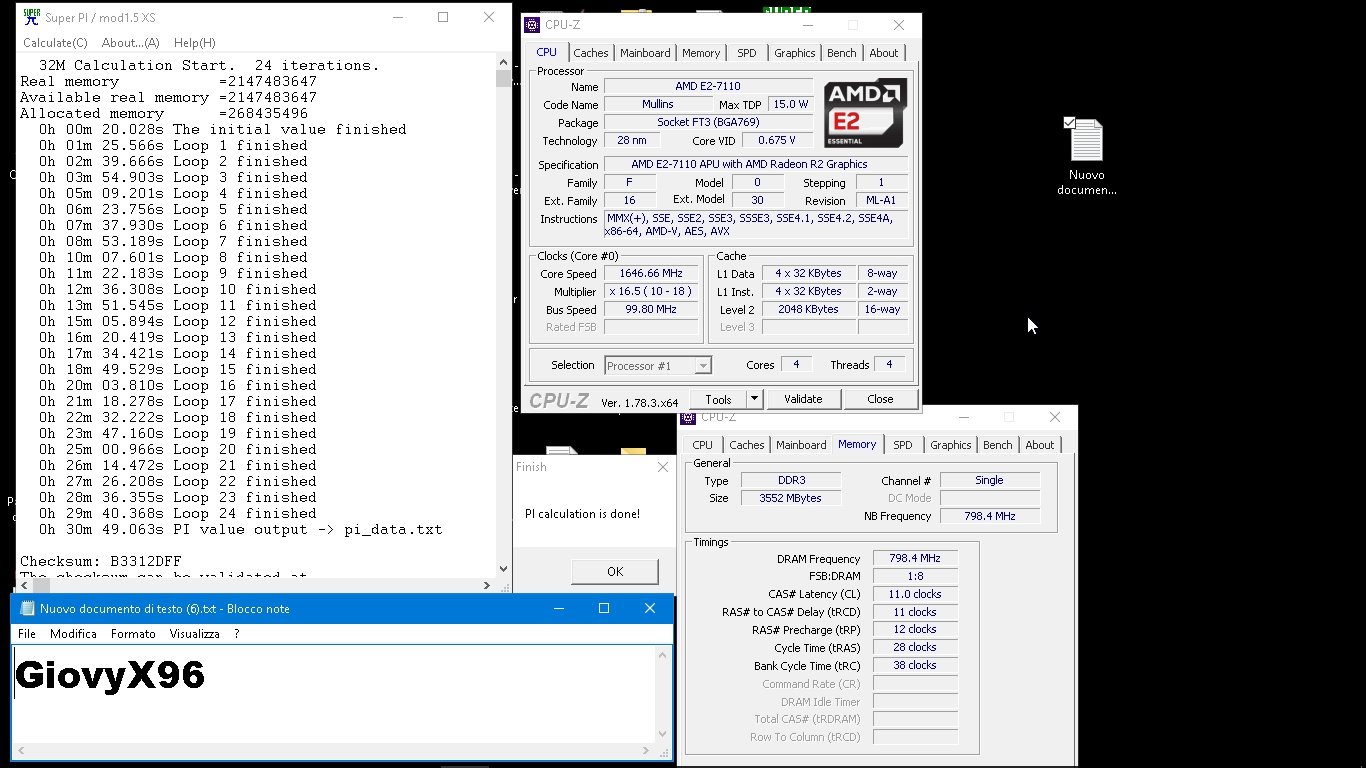Viewport: 1366px width, 768px height.
Task: Switch to SPD tab in lower CPU-Z window
Action: pyautogui.click(x=903, y=445)
